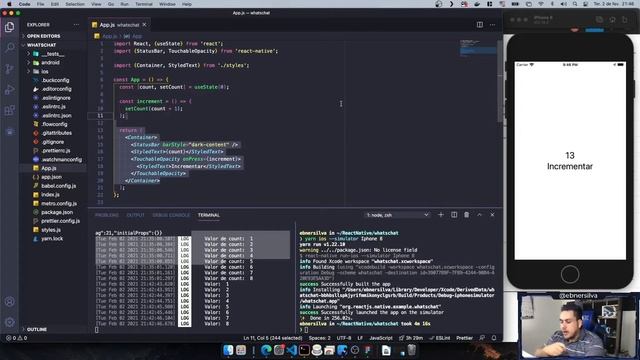Open Microsoft Edge from the Dock
The image size is (640, 360).
[x=266, y=350]
